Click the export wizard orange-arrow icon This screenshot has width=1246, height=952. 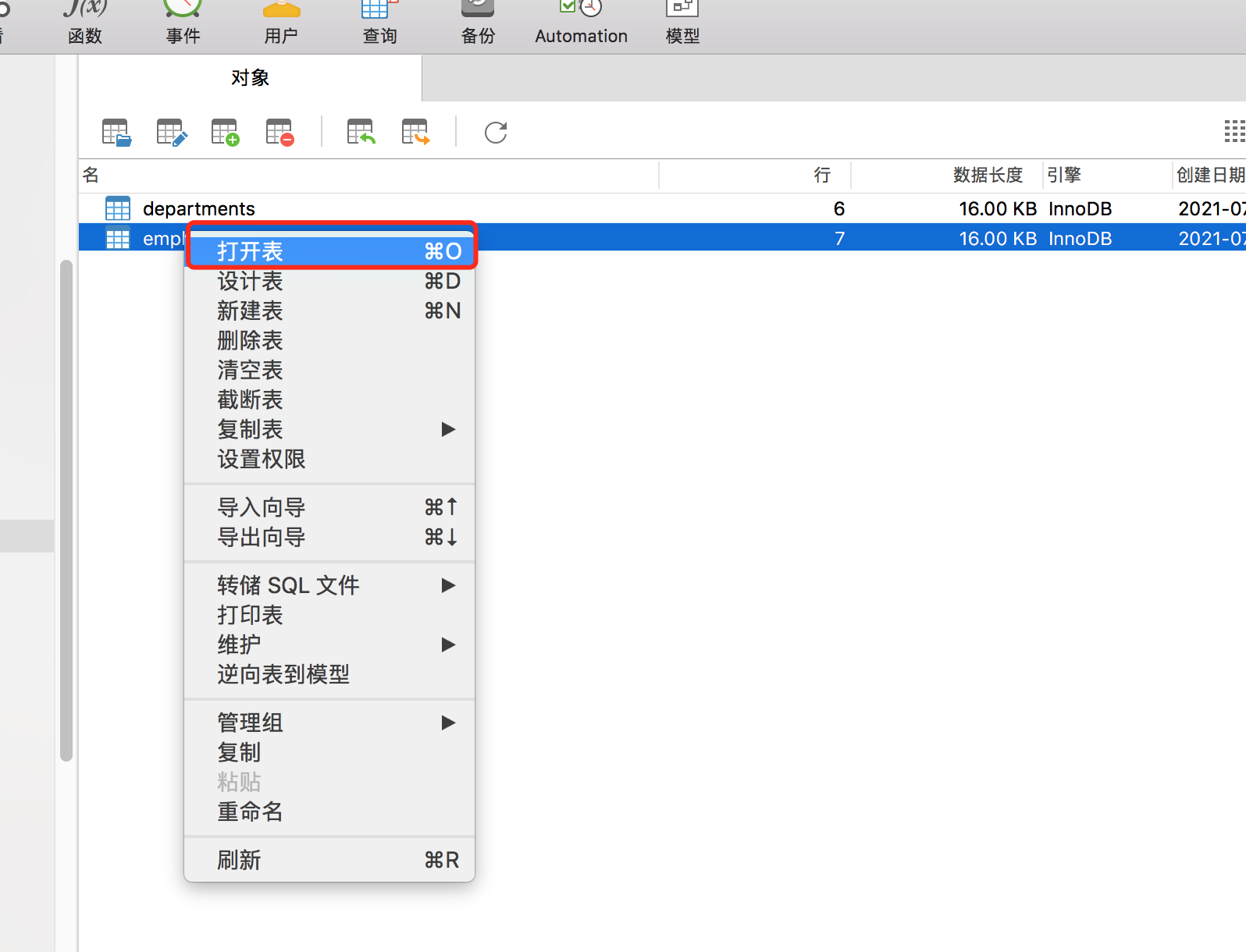click(x=415, y=132)
